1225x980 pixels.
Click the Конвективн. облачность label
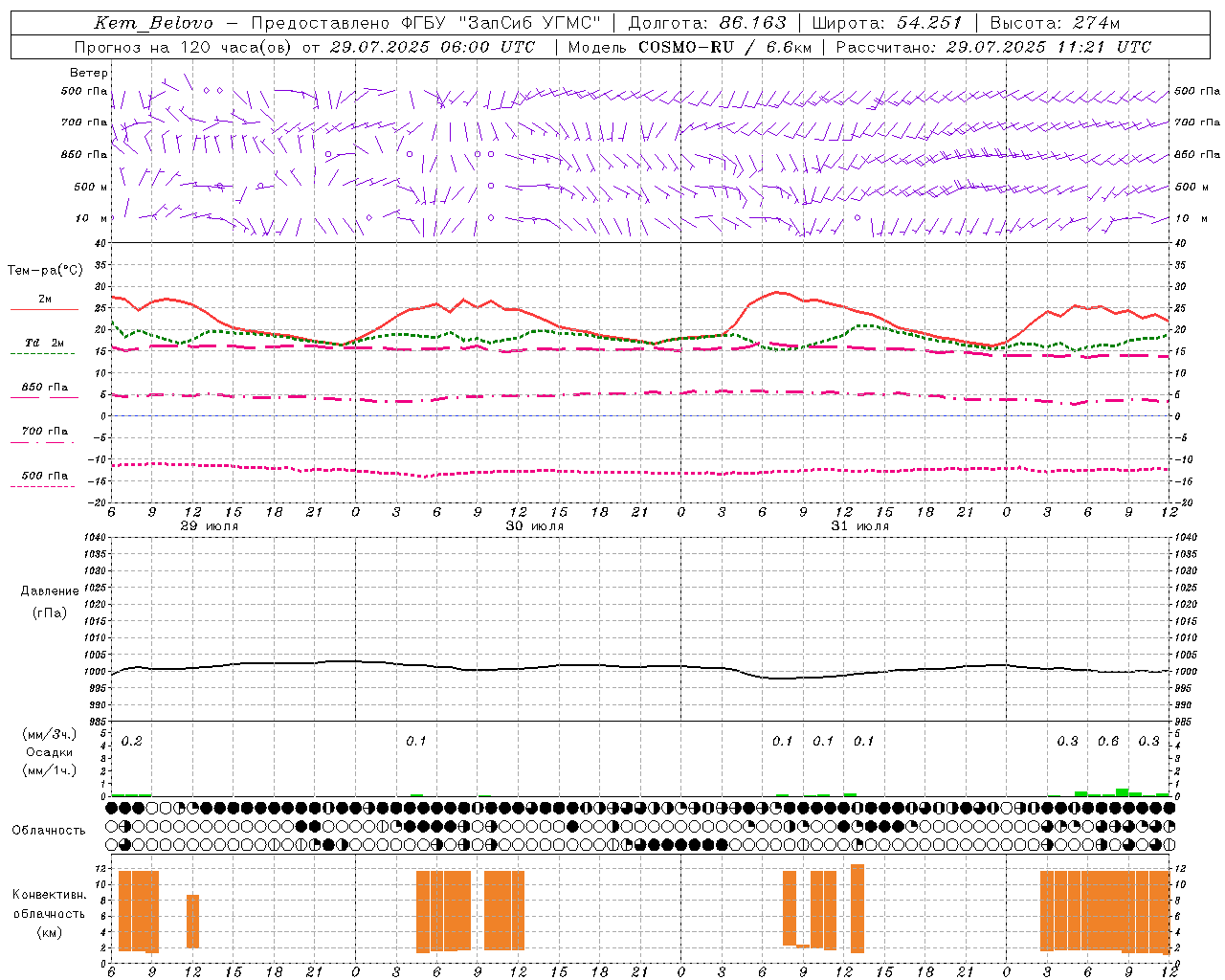[49, 913]
